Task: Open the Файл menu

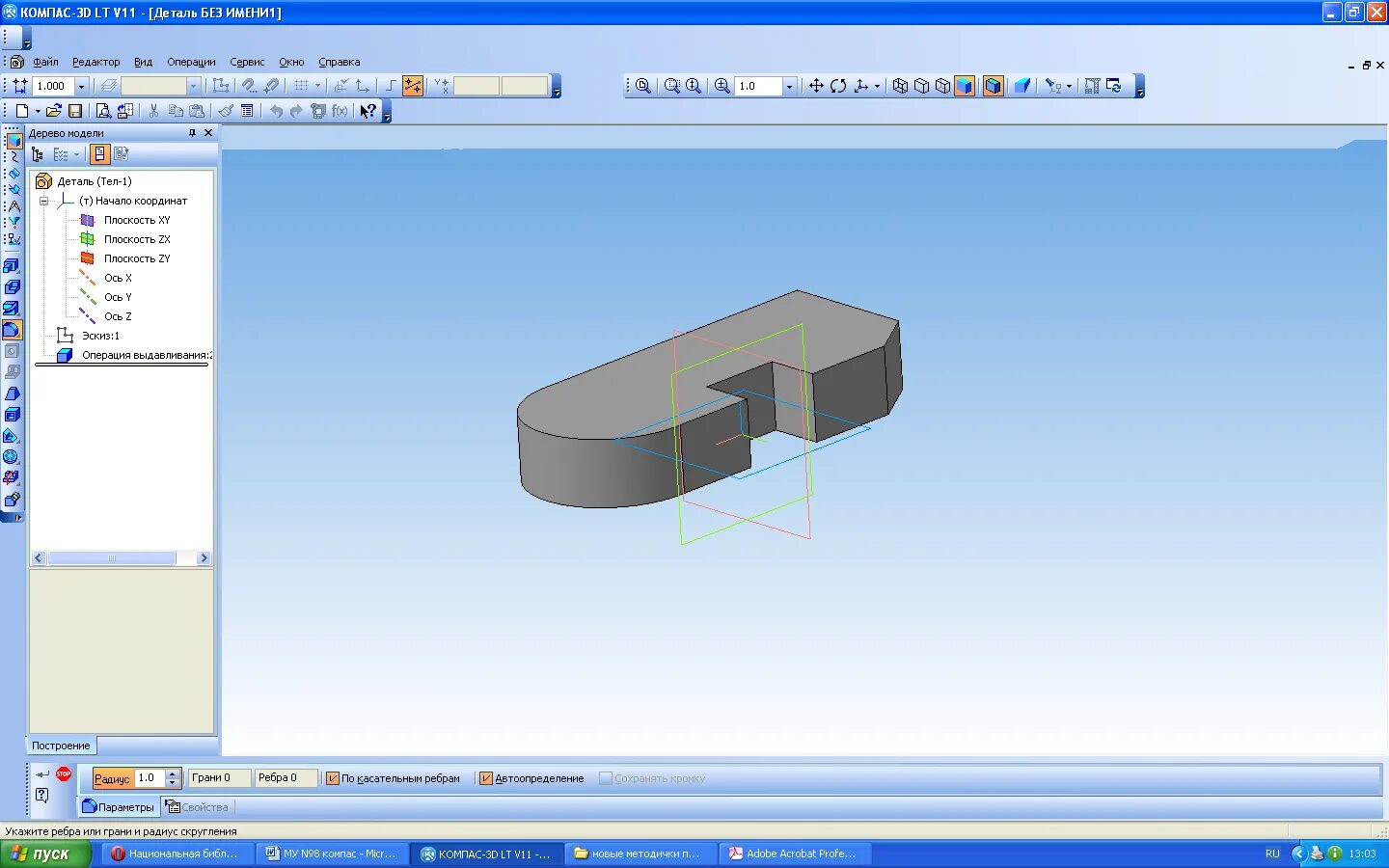Action: [45, 62]
